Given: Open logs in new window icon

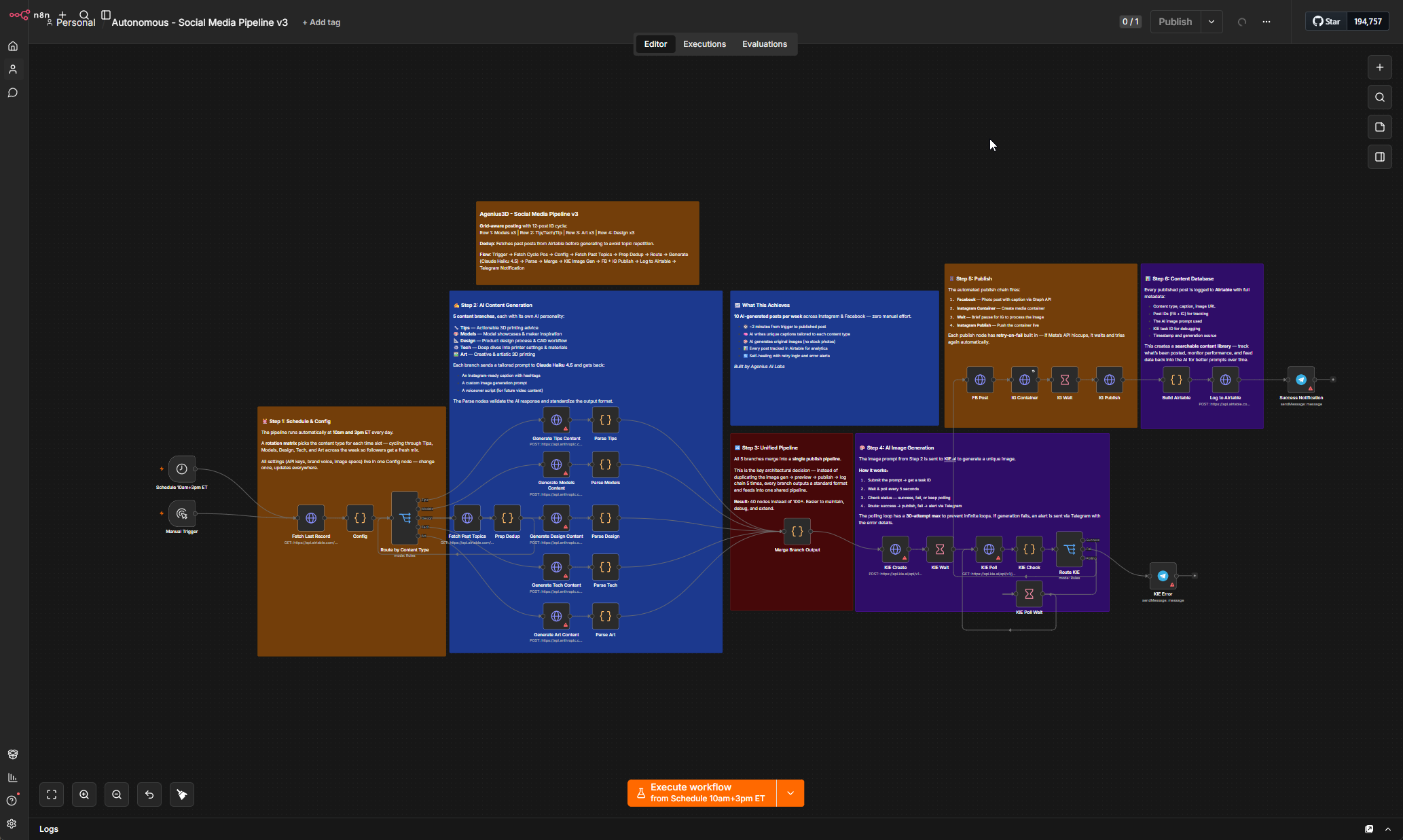Looking at the screenshot, I should [x=1369, y=829].
